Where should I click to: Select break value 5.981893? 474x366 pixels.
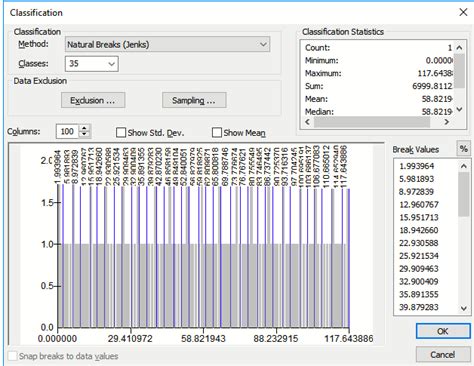coord(417,179)
